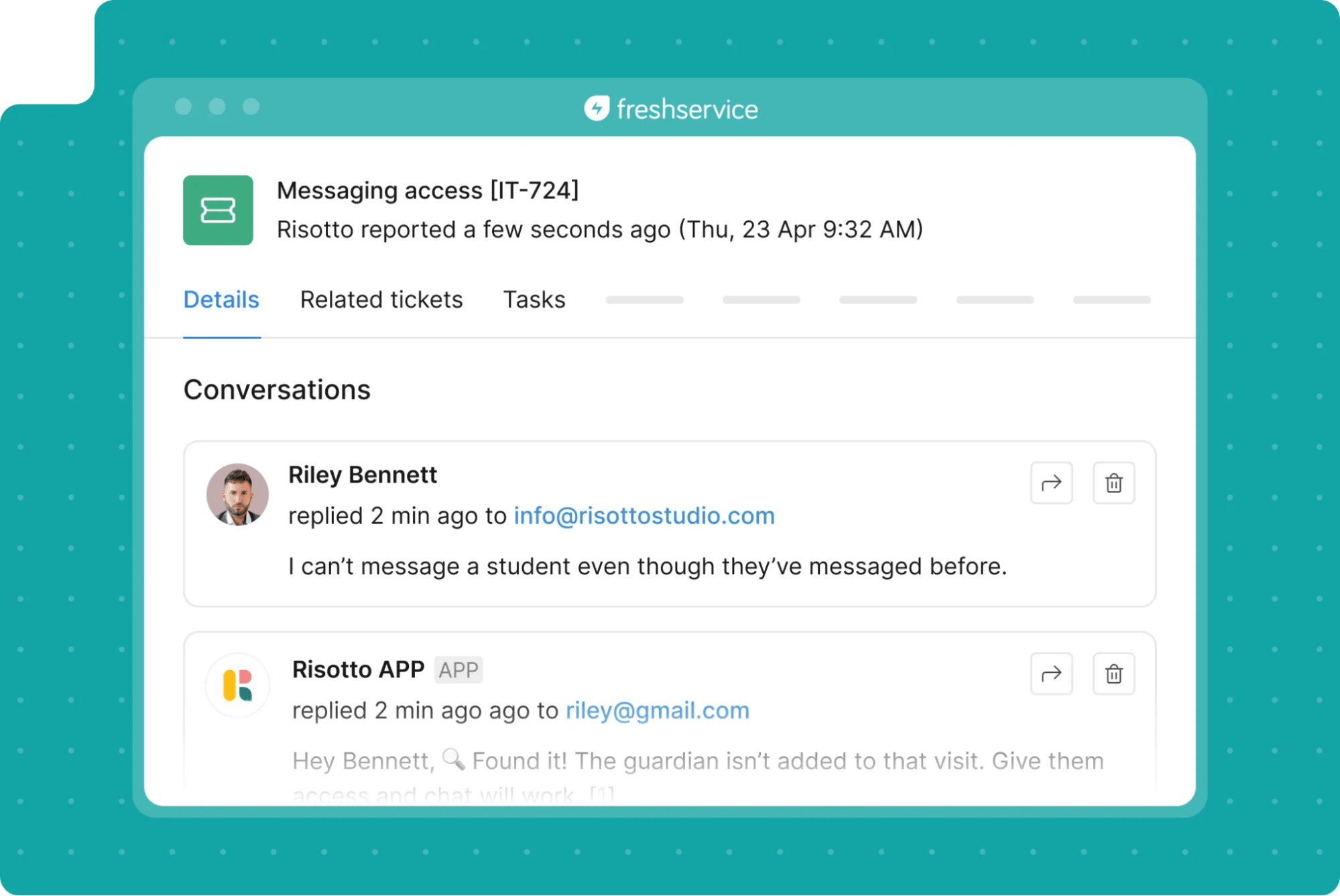Click the reported time text Thu, 23 Apr 9:32 AM

800,229
